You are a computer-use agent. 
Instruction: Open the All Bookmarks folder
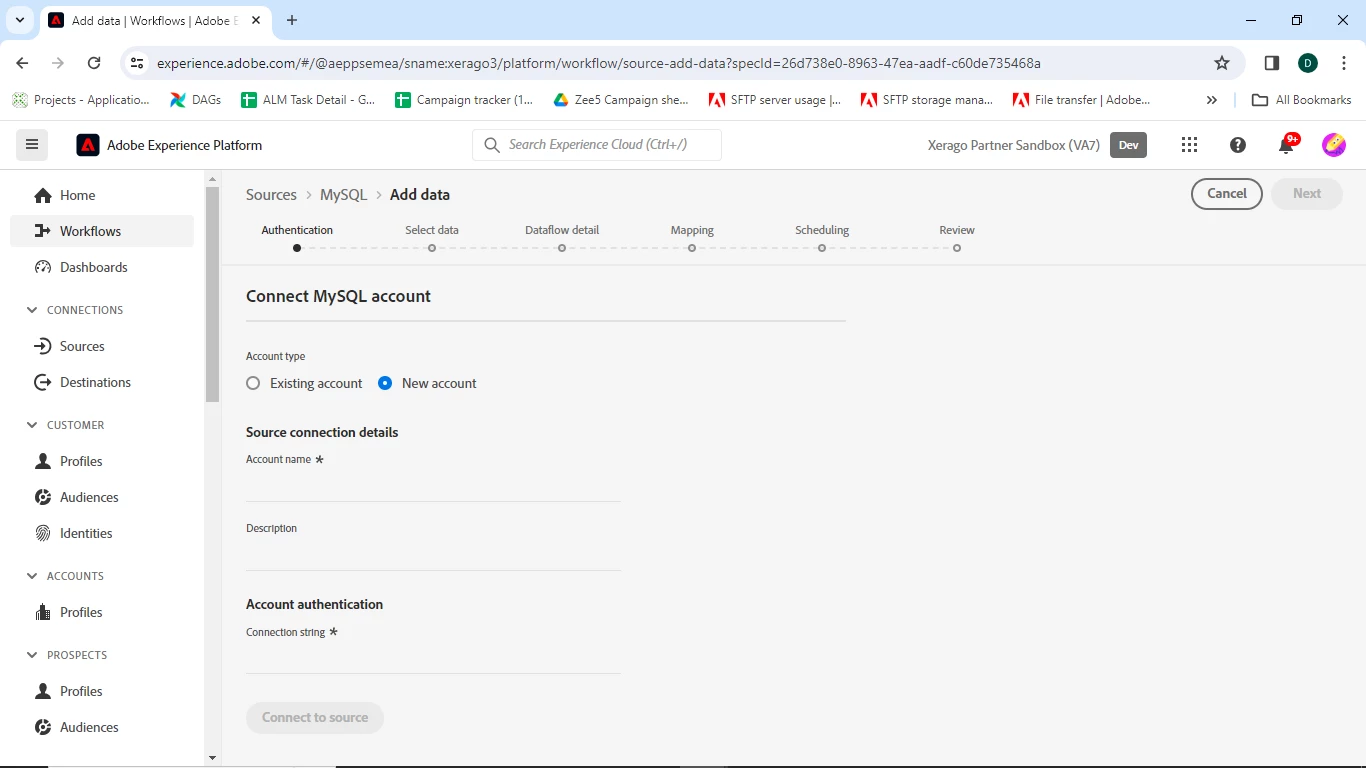pyautogui.click(x=1302, y=100)
